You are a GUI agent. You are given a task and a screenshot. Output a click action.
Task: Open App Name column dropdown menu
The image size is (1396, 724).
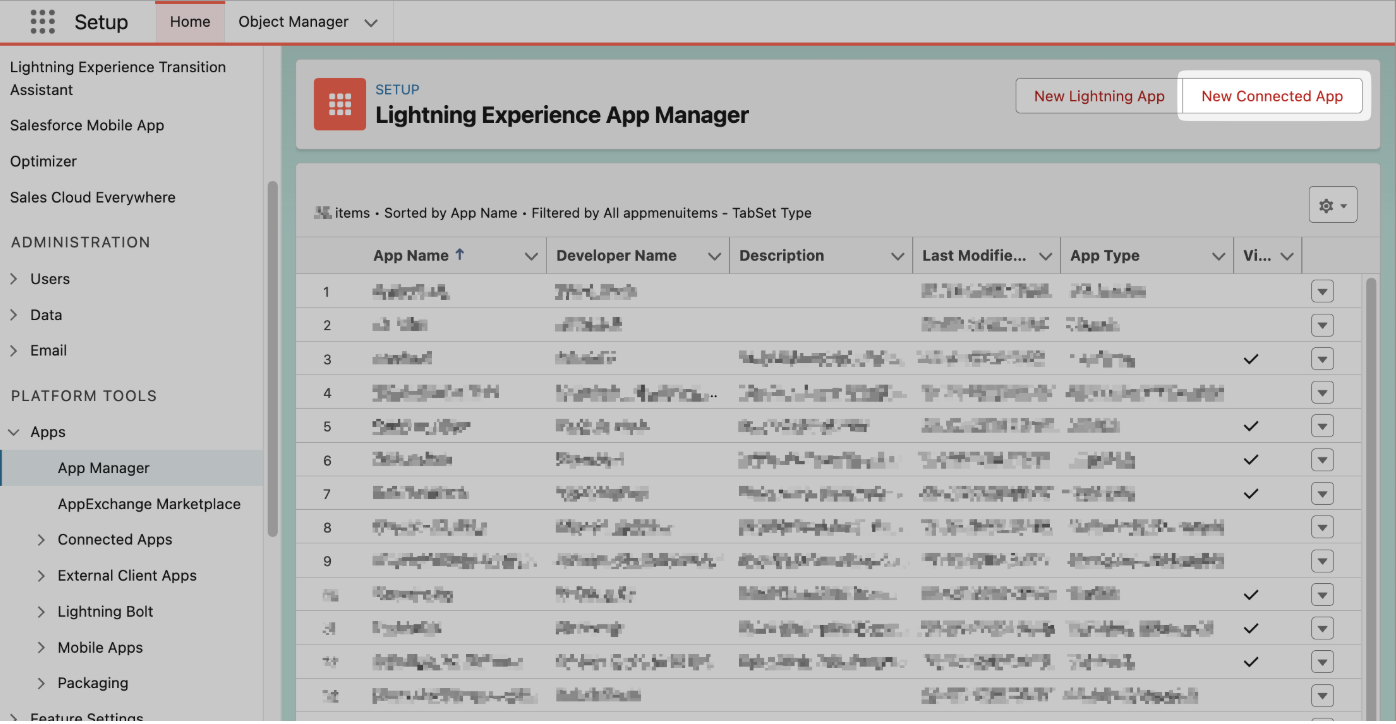[531, 256]
